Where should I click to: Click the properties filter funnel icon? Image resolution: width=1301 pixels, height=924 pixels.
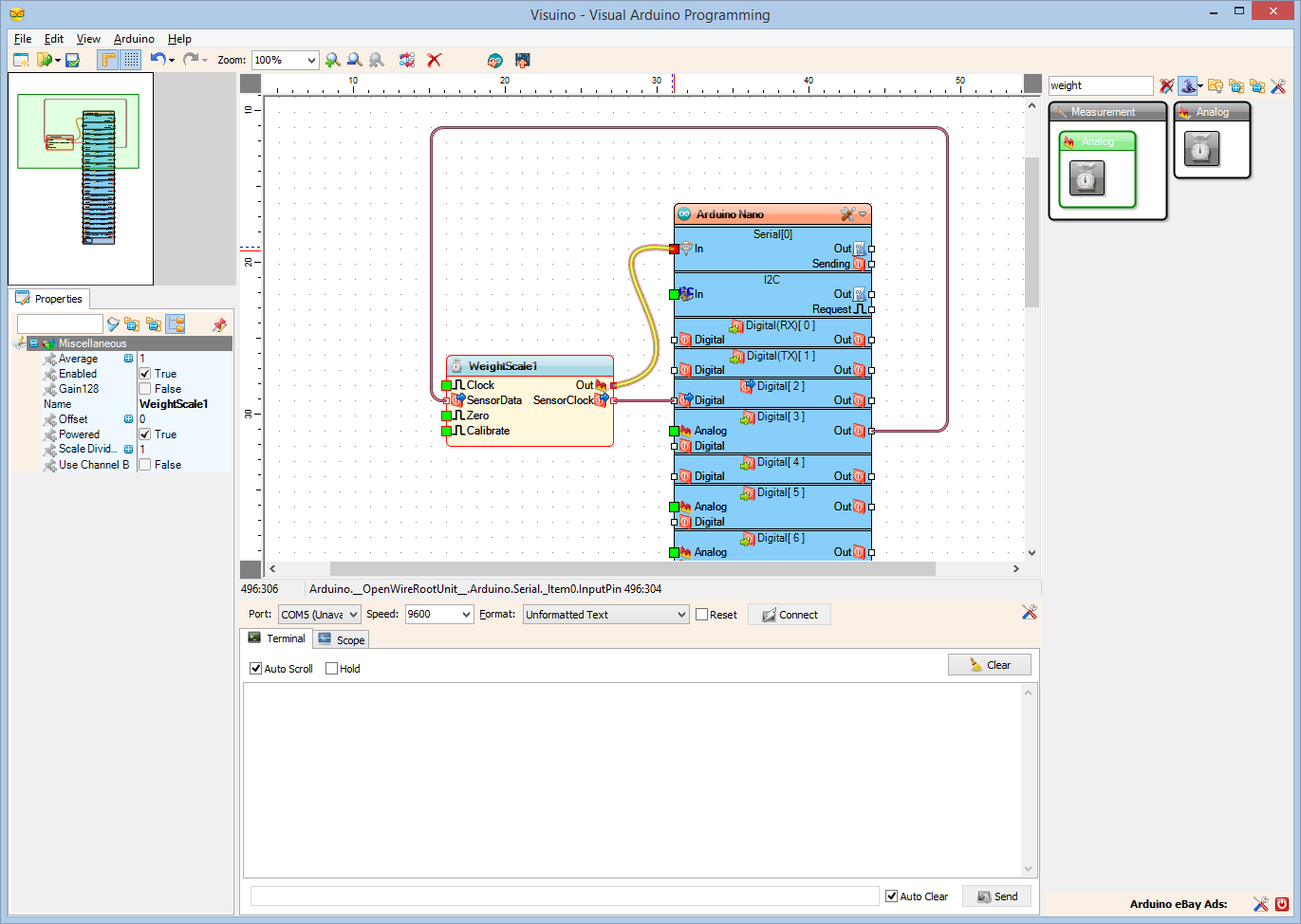click(x=113, y=324)
